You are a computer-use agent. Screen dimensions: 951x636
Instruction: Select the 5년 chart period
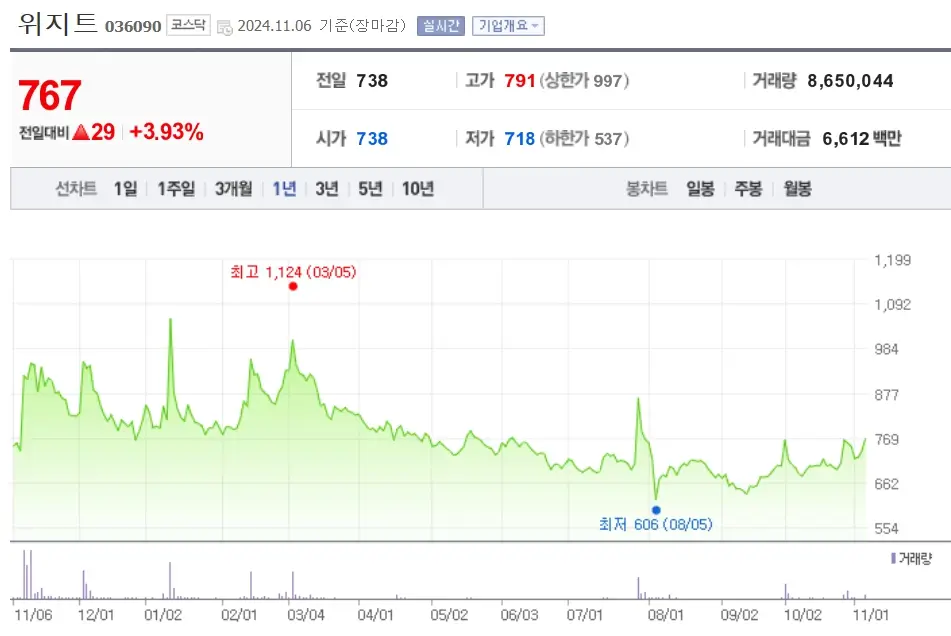(x=371, y=187)
